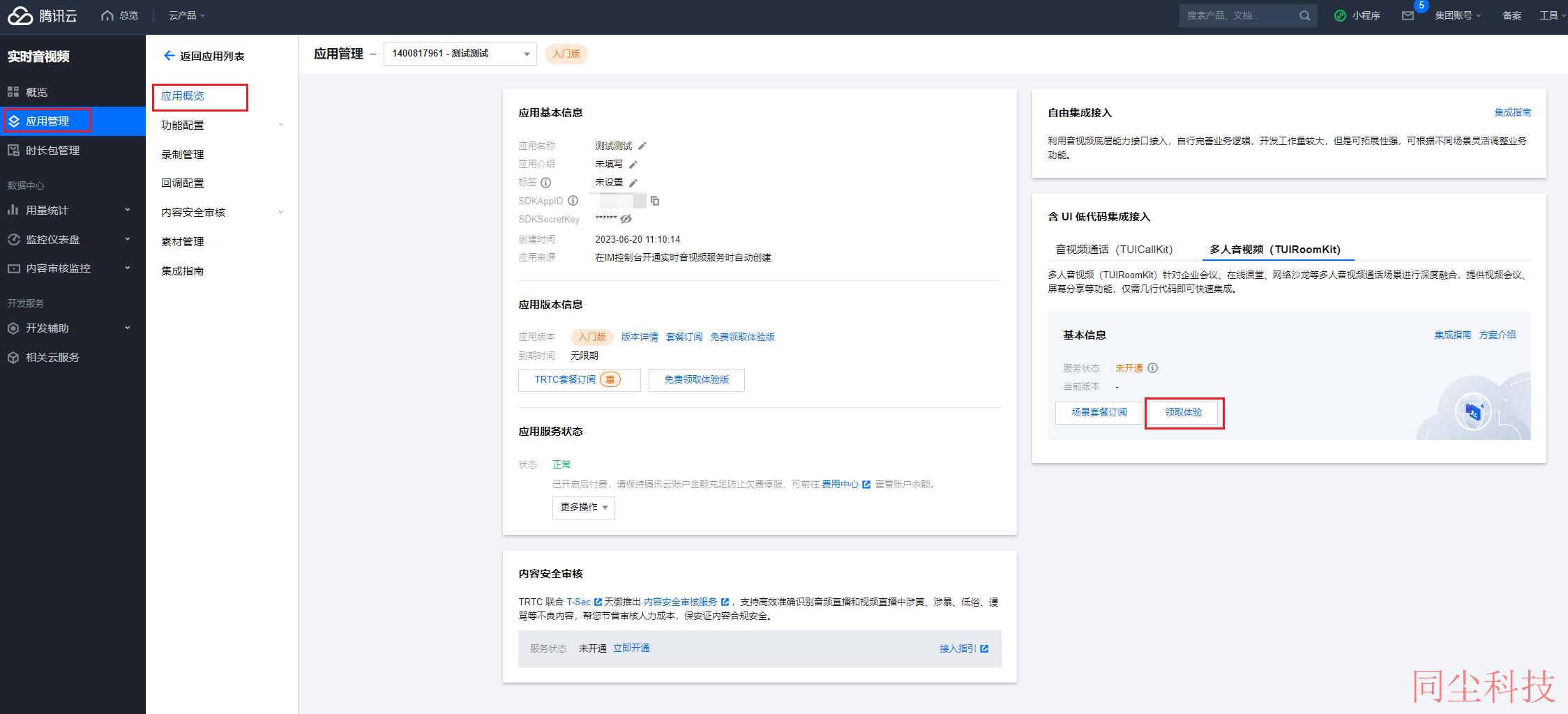Viewport: 1568px width, 714px height.
Task: Click the 立即开通 link
Action: 631,648
